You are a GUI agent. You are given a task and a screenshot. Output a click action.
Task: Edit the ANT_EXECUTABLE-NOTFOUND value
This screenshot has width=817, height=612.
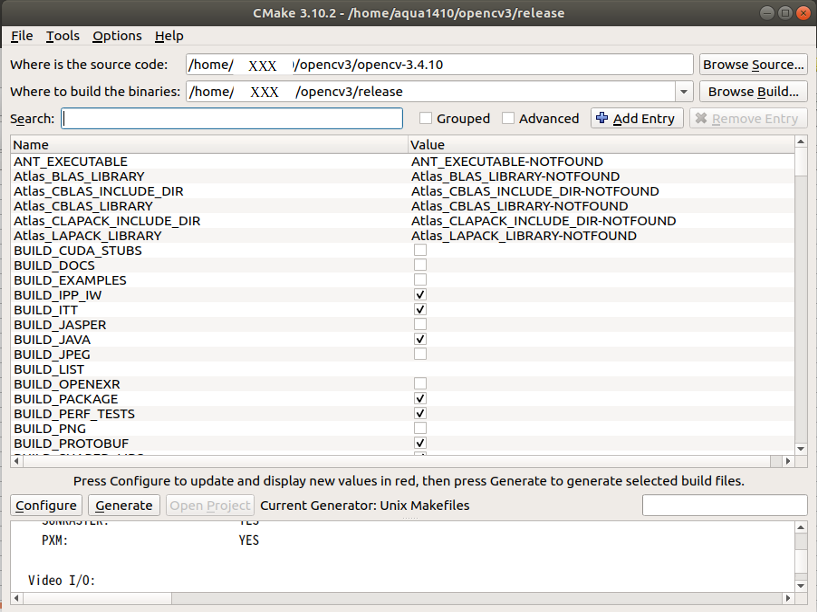507,161
